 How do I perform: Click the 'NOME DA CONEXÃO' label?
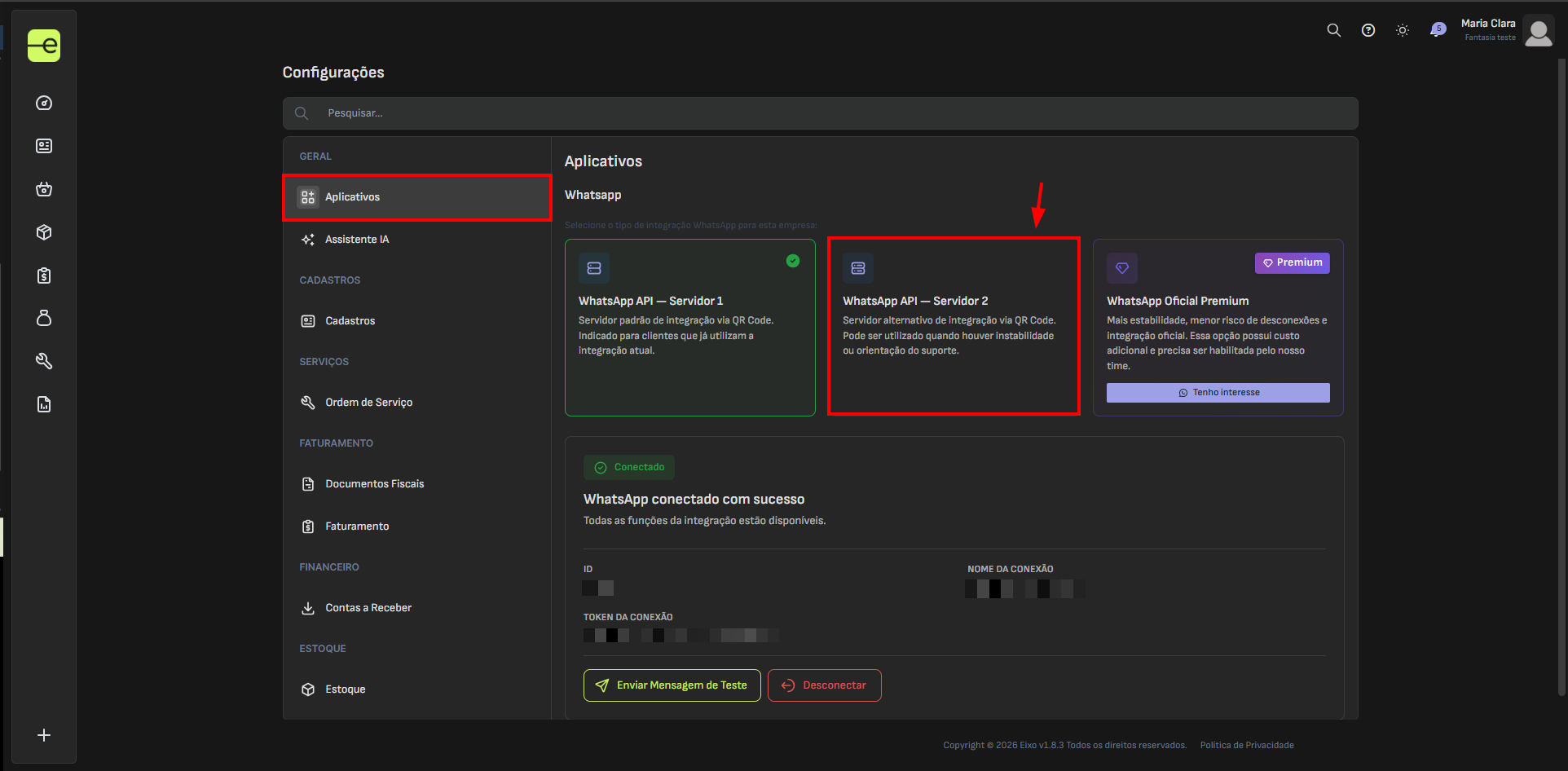[1011, 569]
